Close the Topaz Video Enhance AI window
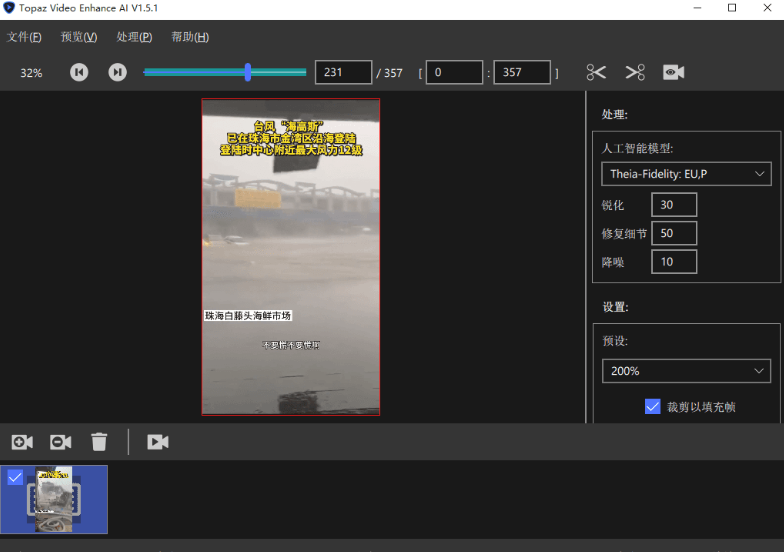This screenshot has width=784, height=552. coord(768,8)
